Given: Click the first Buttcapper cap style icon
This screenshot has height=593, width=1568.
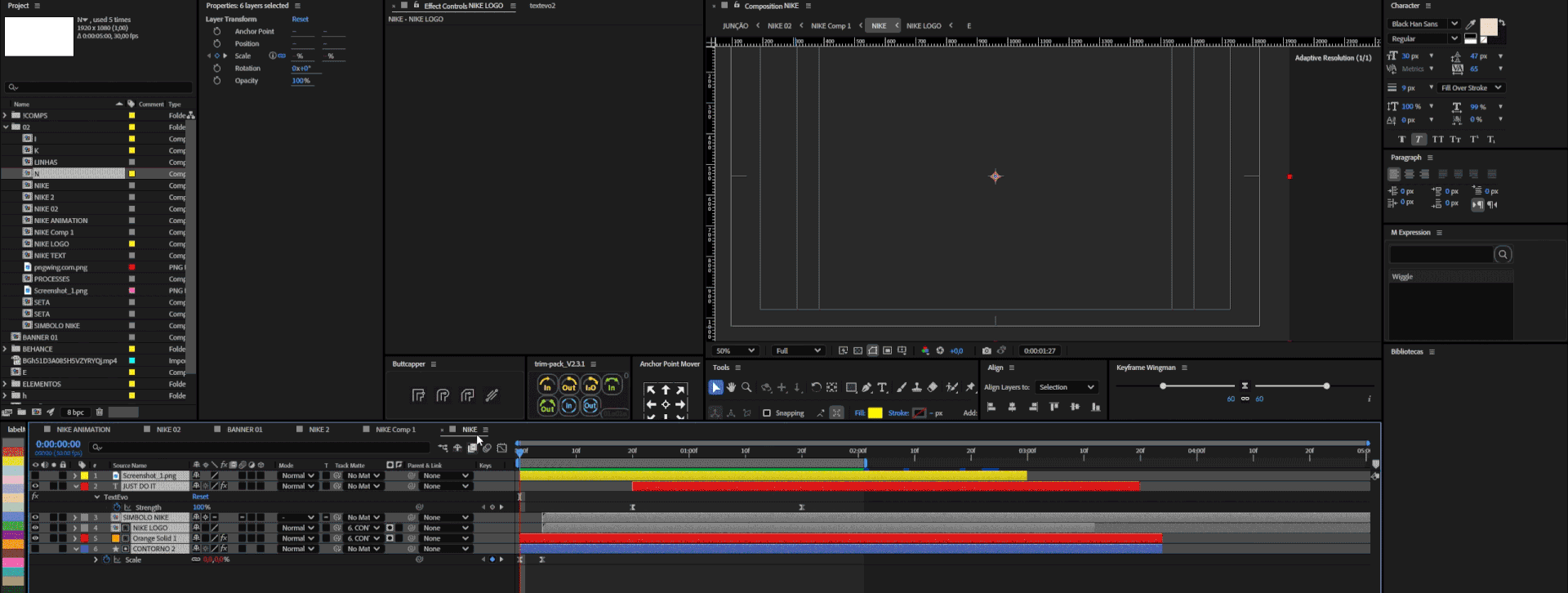Looking at the screenshot, I should point(418,395).
